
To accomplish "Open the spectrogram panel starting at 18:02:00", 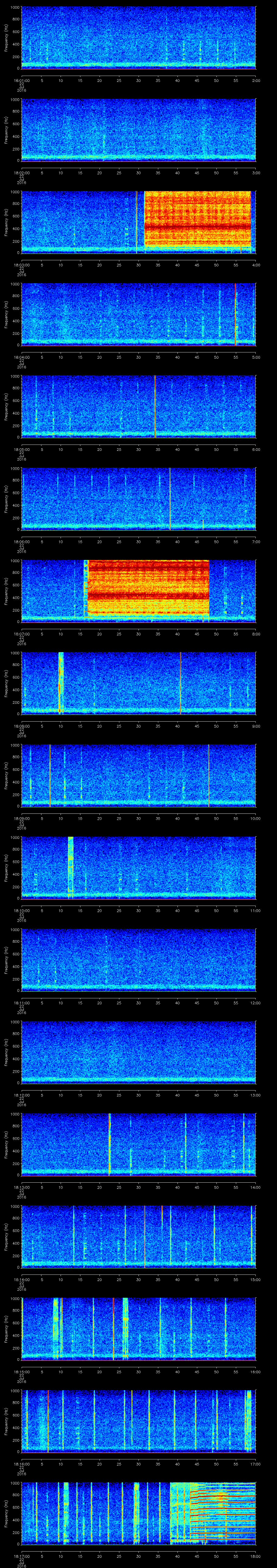I will (138, 130).
